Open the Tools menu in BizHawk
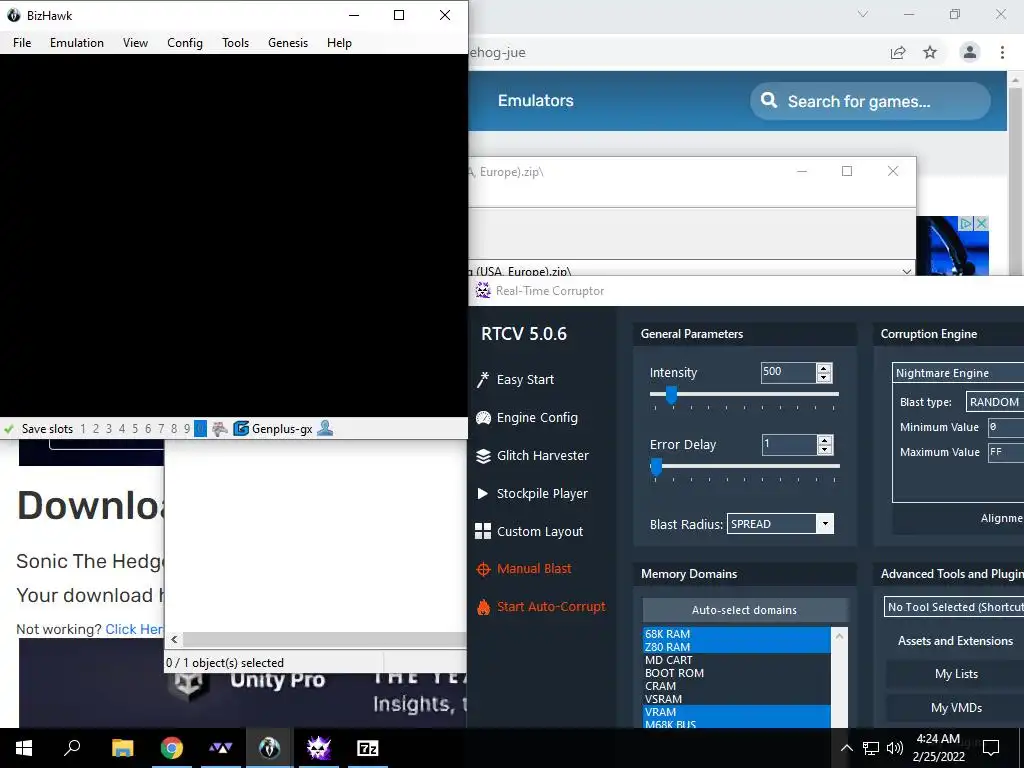Image resolution: width=1024 pixels, height=768 pixels. [x=235, y=42]
